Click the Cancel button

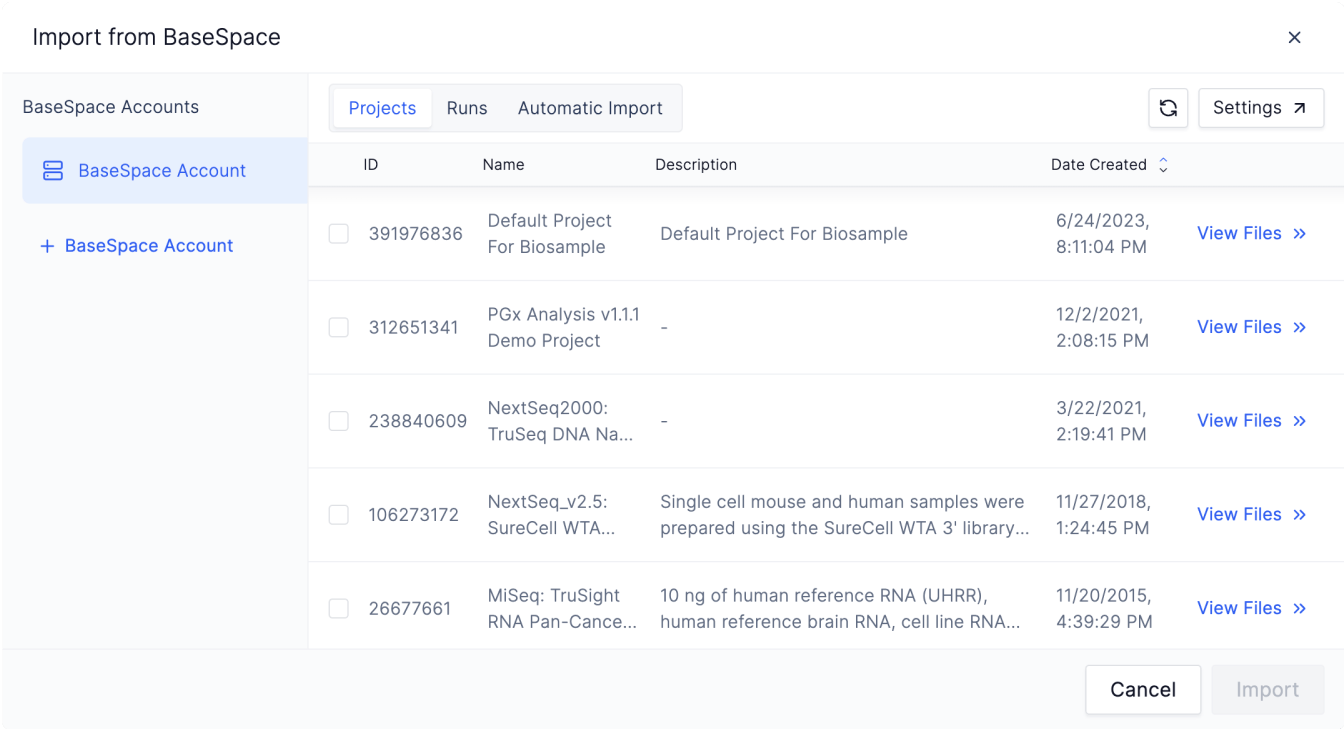[1143, 690]
